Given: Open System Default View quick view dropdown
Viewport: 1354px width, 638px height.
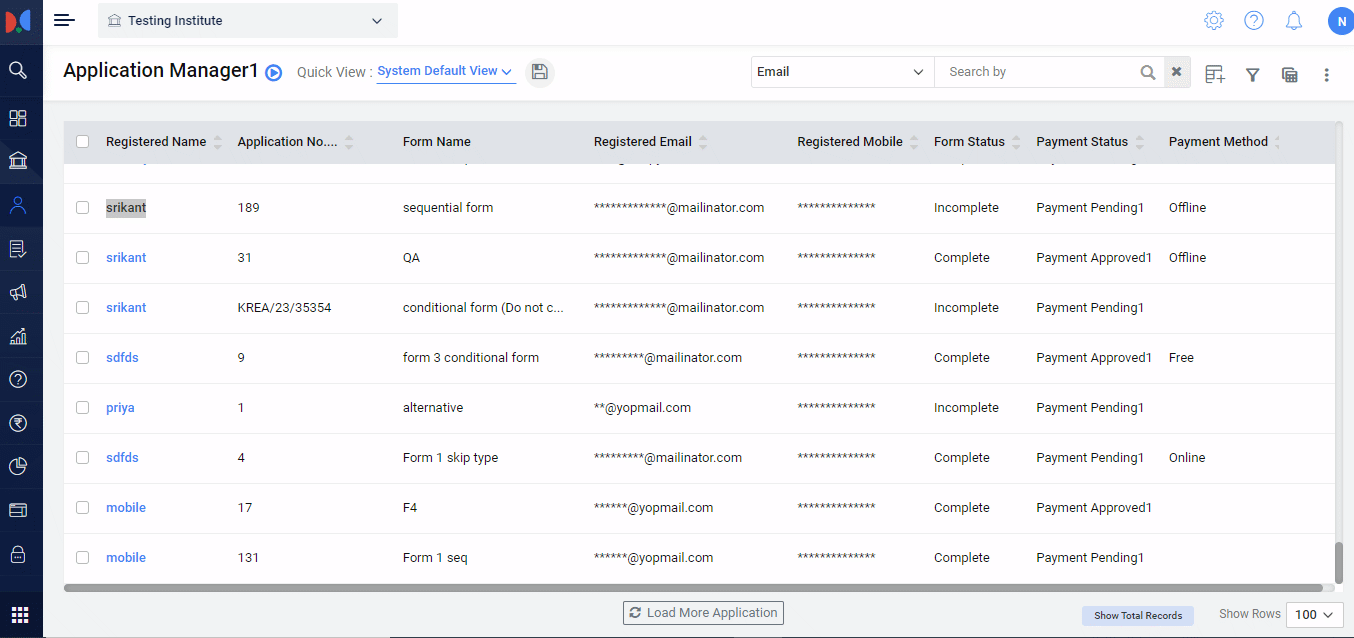Looking at the screenshot, I should point(445,71).
